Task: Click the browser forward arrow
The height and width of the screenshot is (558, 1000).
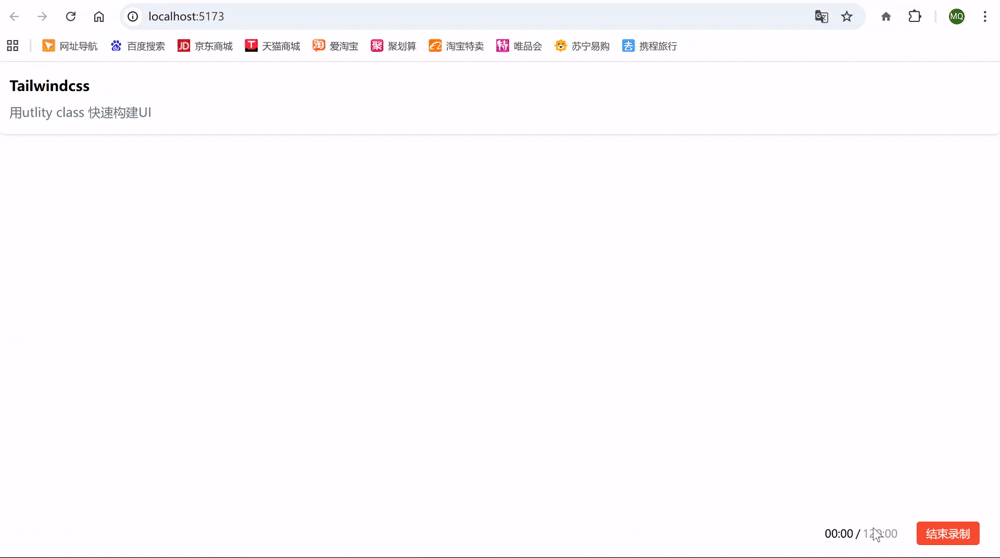Action: pyautogui.click(x=42, y=17)
